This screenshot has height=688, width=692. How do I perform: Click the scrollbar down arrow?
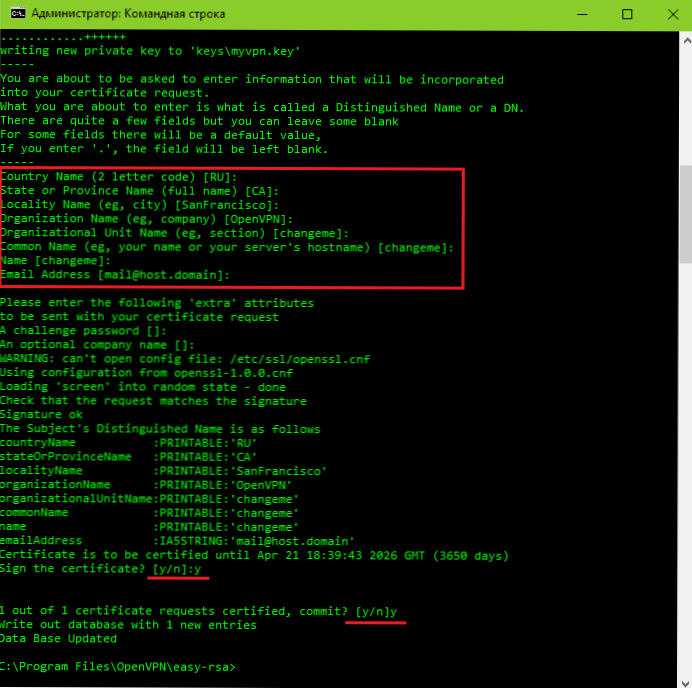[x=683, y=679]
